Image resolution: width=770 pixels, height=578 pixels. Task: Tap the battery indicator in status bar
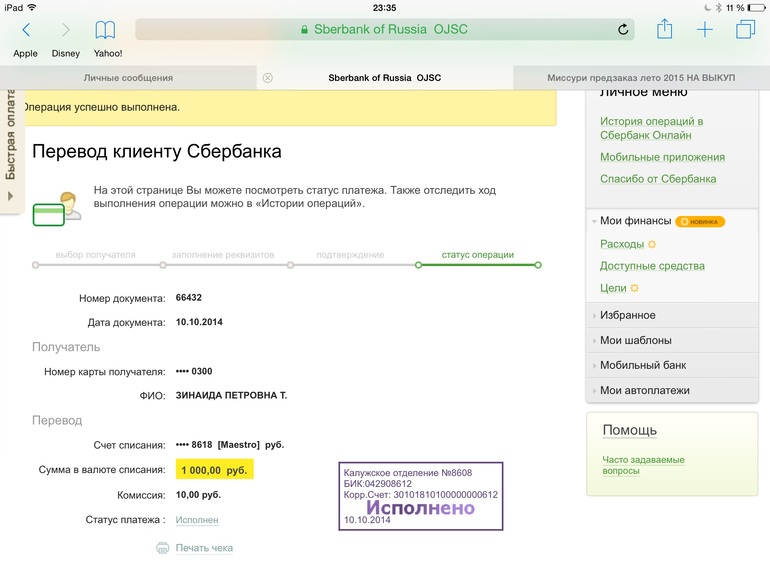[756, 7]
